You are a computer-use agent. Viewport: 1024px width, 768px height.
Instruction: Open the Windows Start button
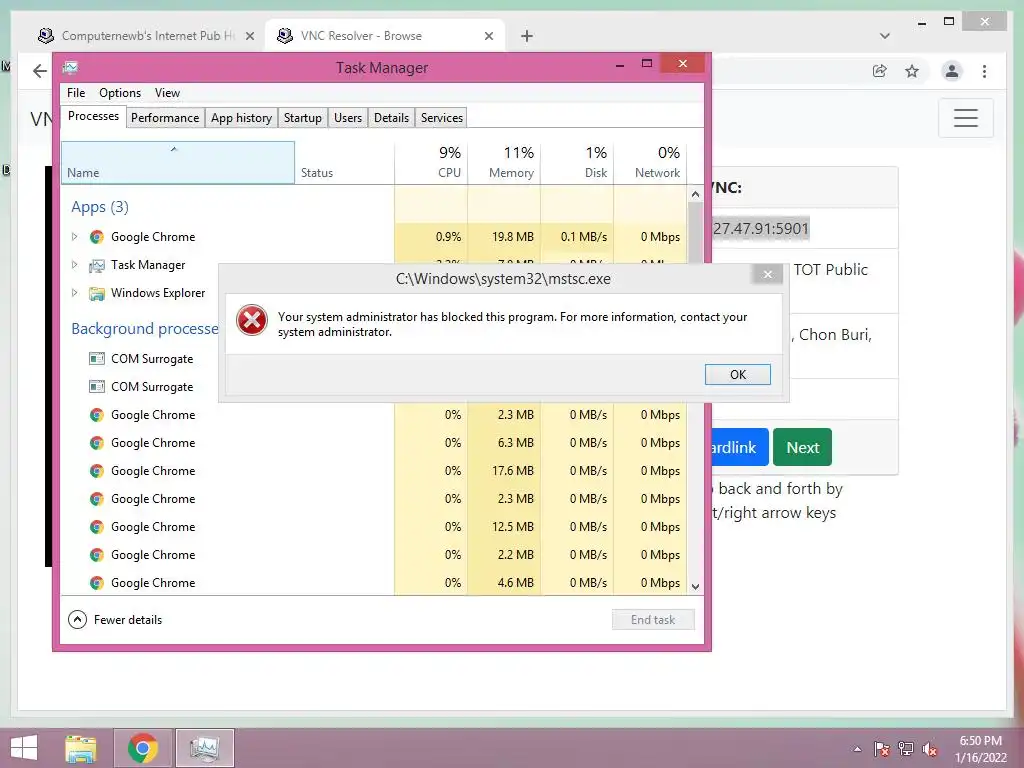[x=24, y=748]
